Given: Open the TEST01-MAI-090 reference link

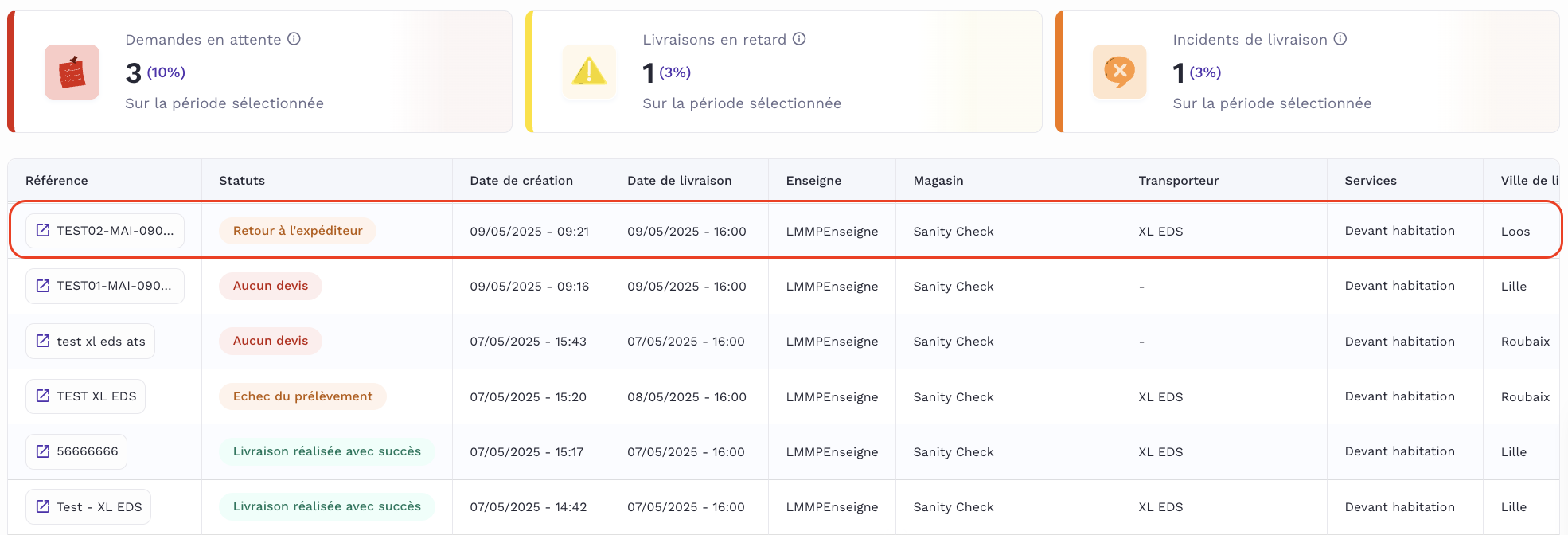Looking at the screenshot, I should point(105,286).
